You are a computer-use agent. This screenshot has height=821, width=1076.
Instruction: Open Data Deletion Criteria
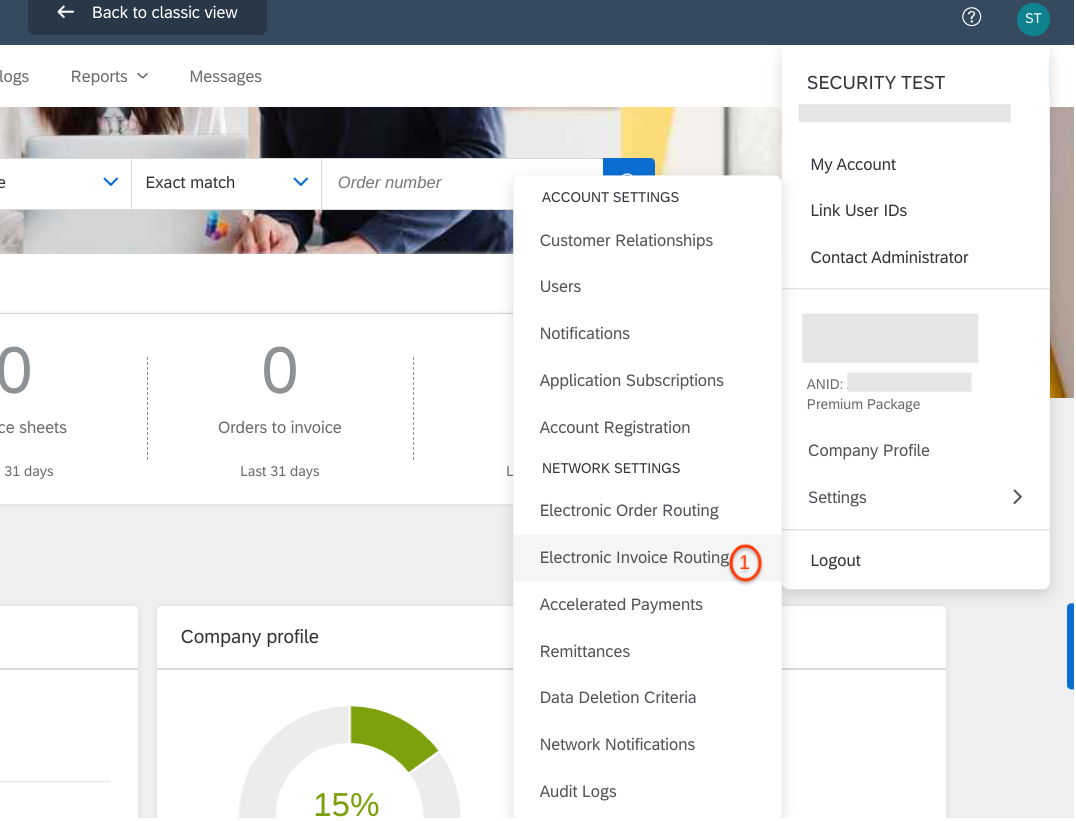click(618, 697)
